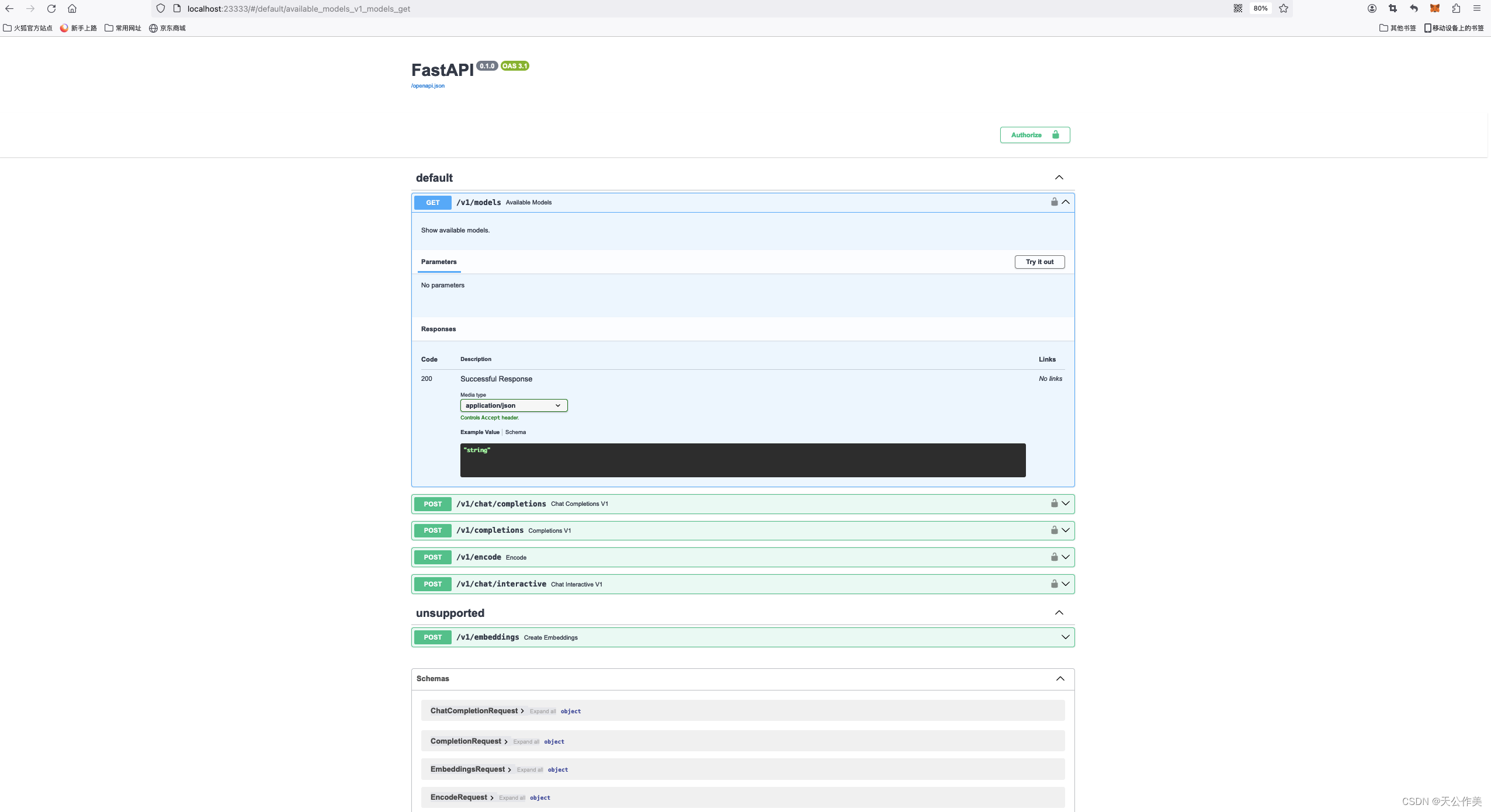Image resolution: width=1491 pixels, height=812 pixels.
Task: Open the Firefox hamburger menu
Action: pyautogui.click(x=1477, y=8)
